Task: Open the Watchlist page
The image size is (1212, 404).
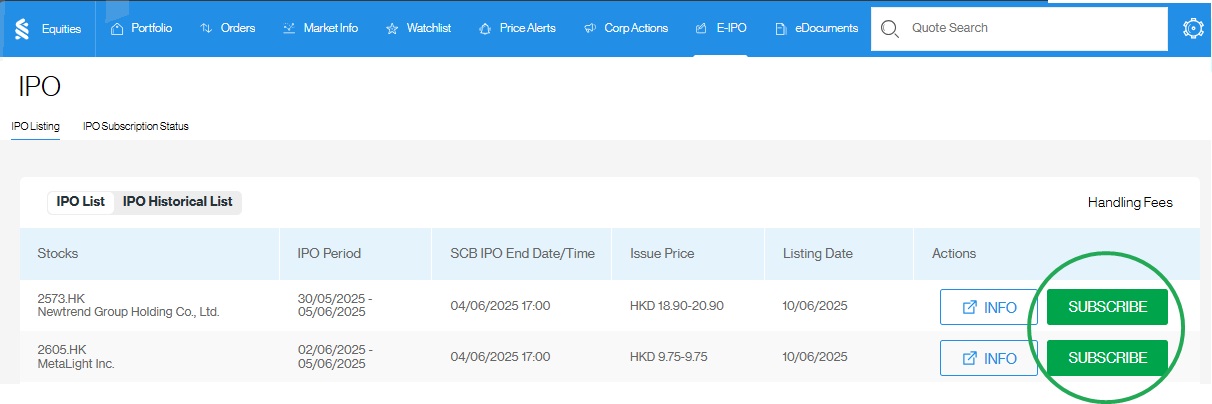Action: tap(418, 28)
